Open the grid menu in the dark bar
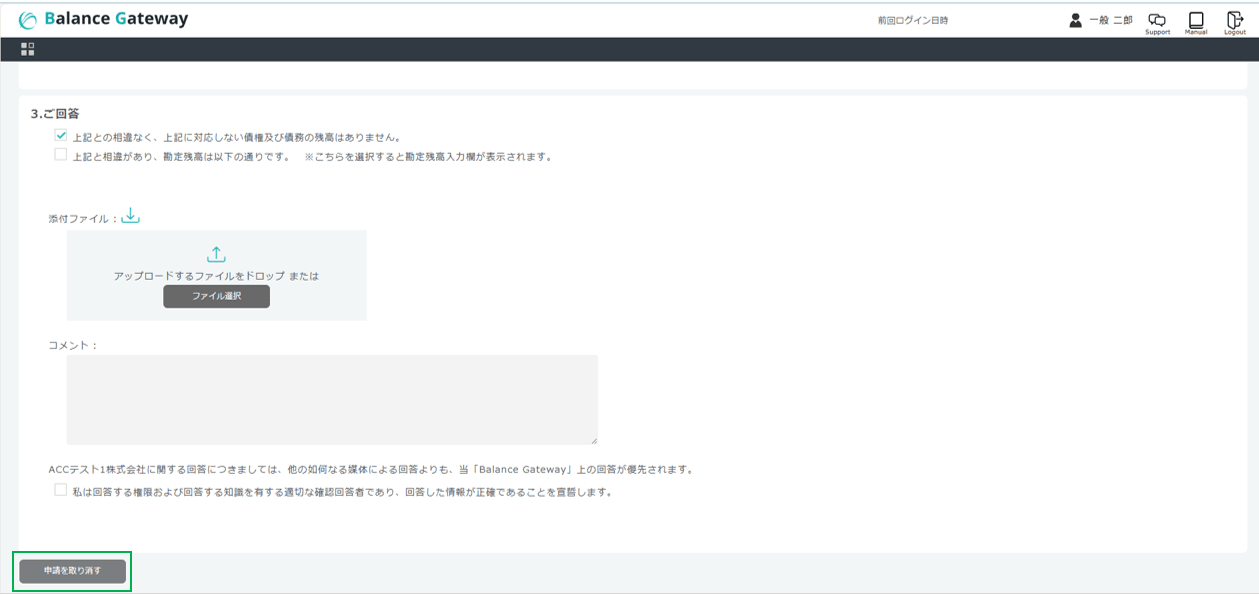The image size is (1259, 595). pos(28,49)
